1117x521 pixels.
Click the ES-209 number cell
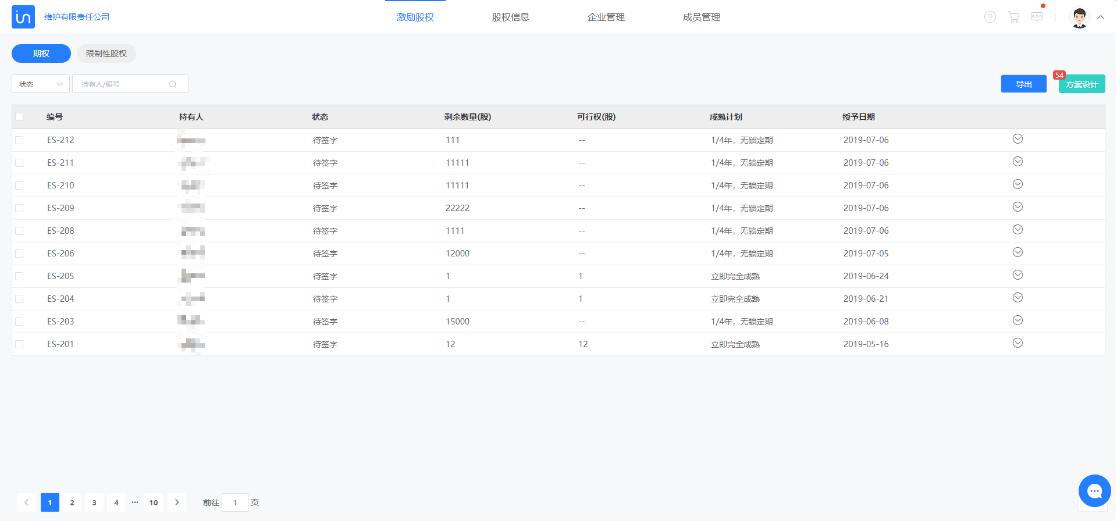(61, 208)
